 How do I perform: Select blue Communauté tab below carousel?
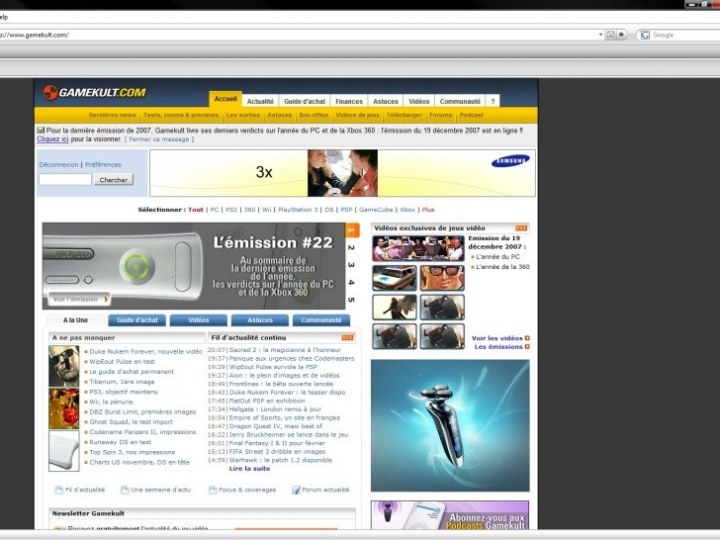(x=321, y=320)
